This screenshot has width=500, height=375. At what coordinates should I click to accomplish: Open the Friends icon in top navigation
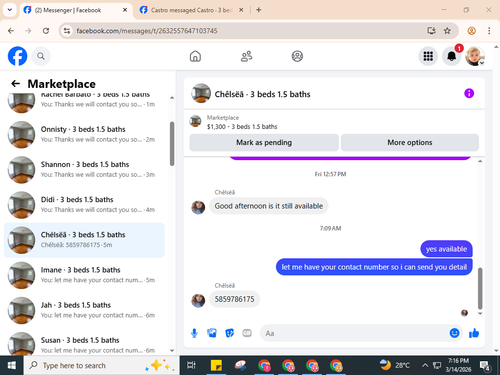246,56
